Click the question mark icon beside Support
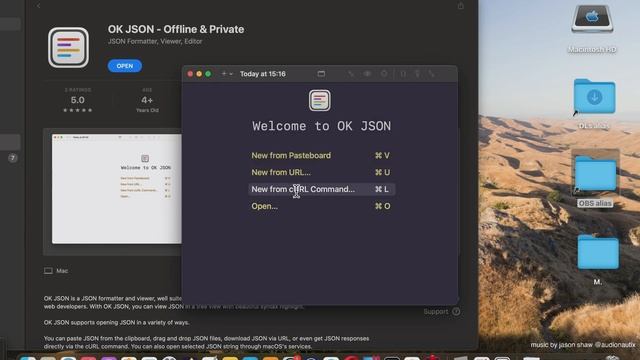The image size is (640, 360). pos(456,311)
